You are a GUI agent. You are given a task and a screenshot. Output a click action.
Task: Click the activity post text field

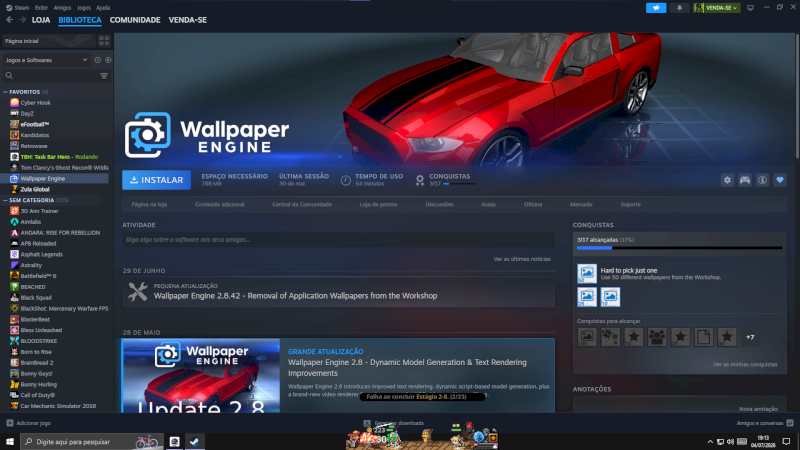[339, 239]
